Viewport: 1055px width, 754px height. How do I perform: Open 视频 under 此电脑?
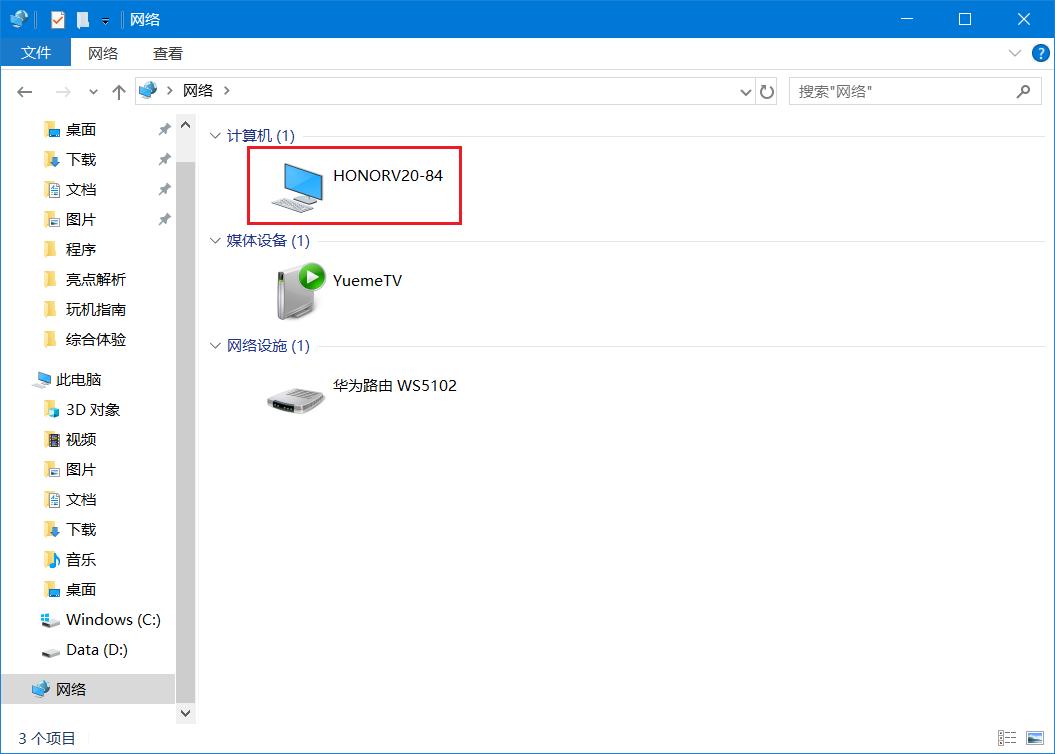tap(81, 440)
